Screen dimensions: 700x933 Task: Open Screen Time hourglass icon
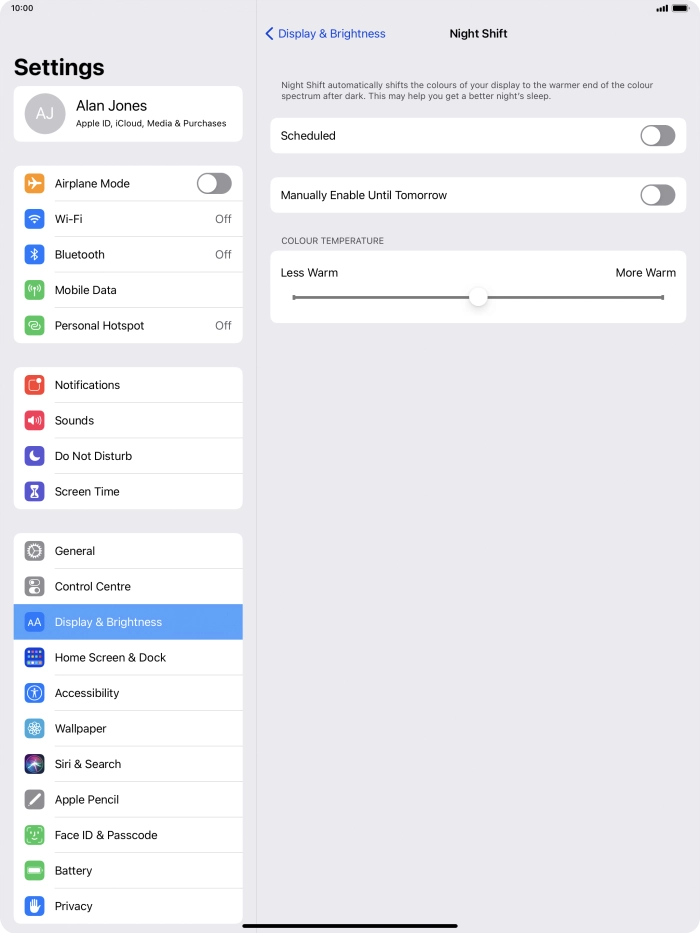tap(35, 491)
